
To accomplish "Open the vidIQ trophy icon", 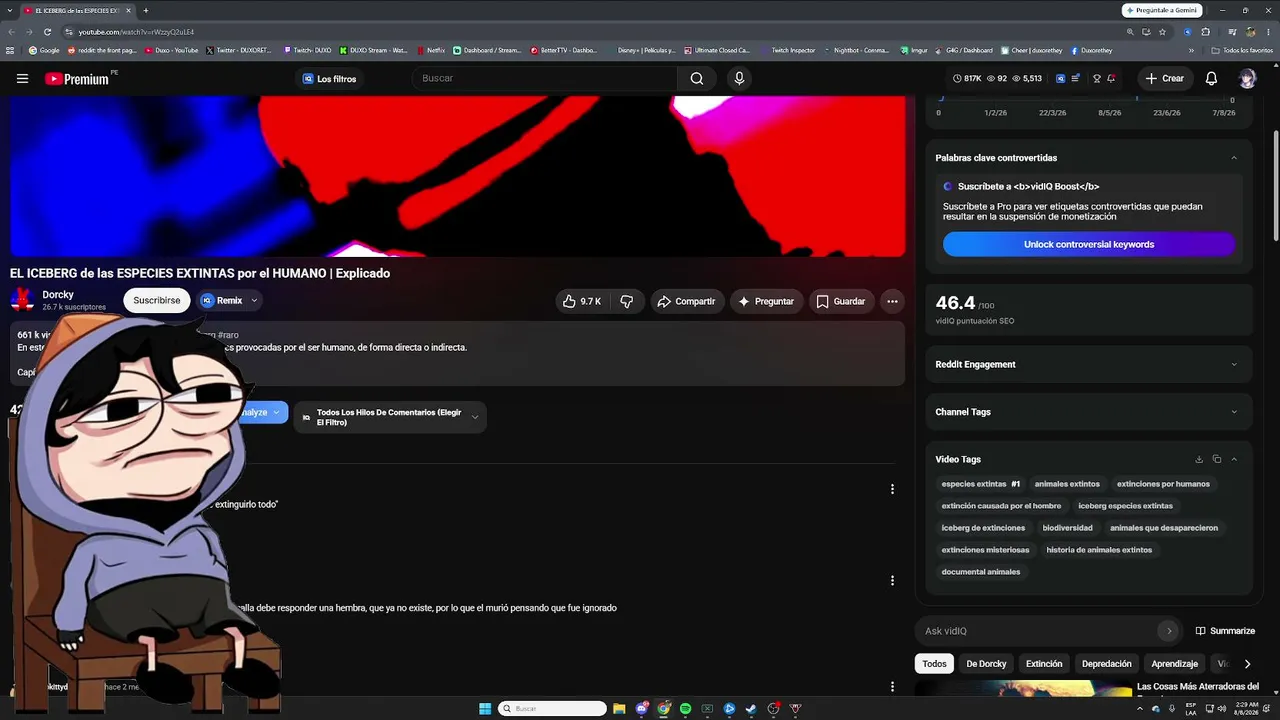I will click(1097, 79).
